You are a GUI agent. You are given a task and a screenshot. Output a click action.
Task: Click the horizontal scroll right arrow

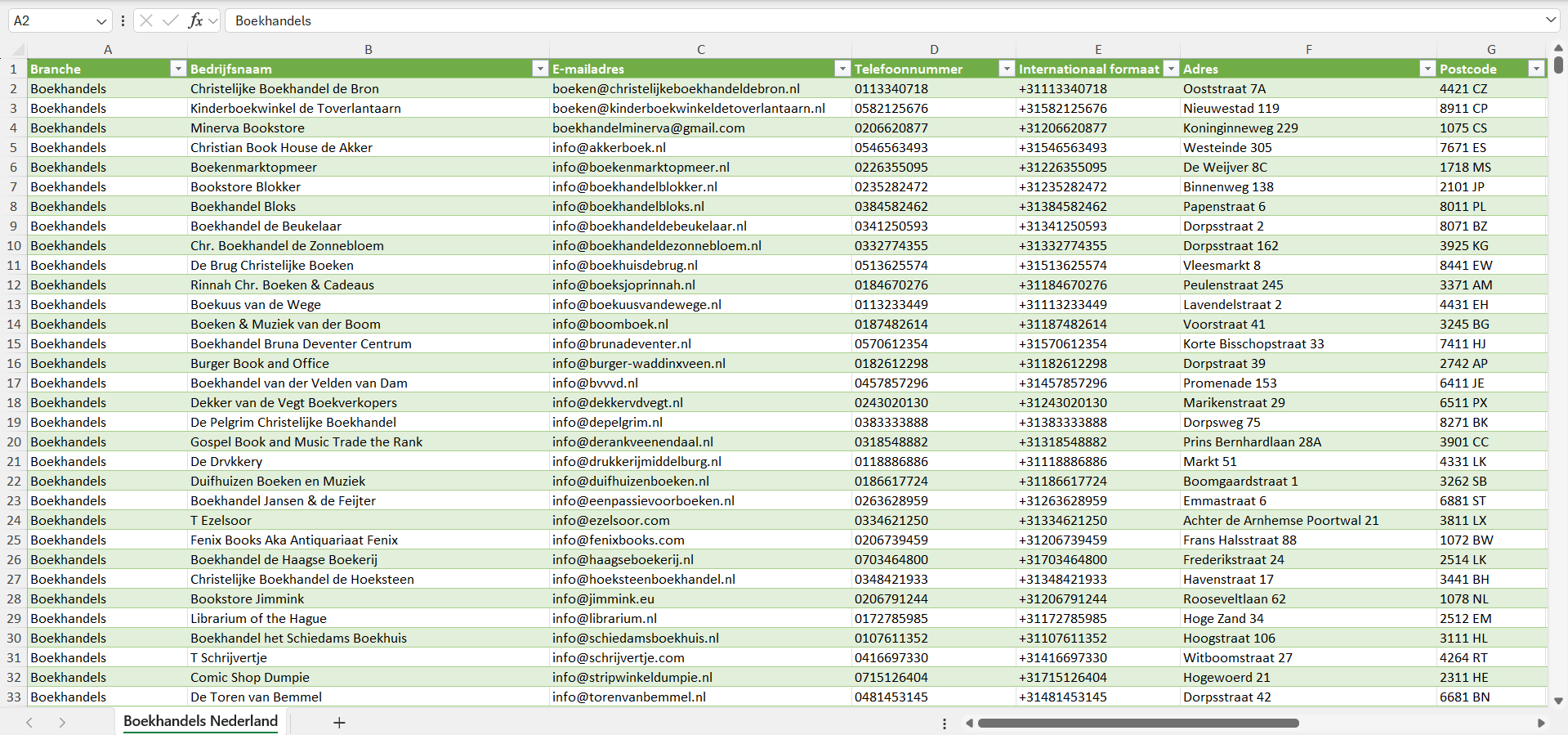click(x=1541, y=723)
